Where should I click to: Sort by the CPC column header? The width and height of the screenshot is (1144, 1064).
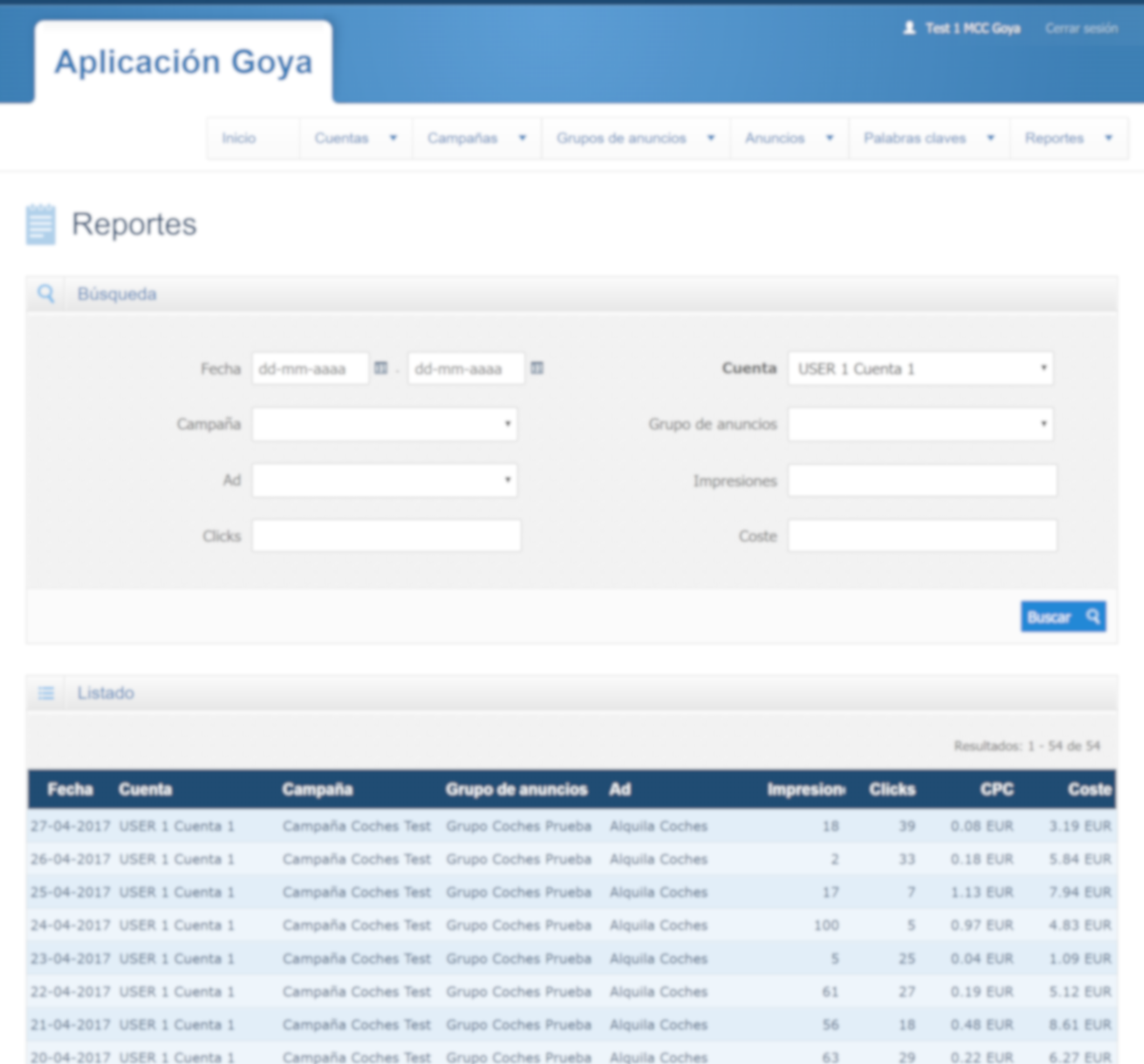click(x=997, y=789)
